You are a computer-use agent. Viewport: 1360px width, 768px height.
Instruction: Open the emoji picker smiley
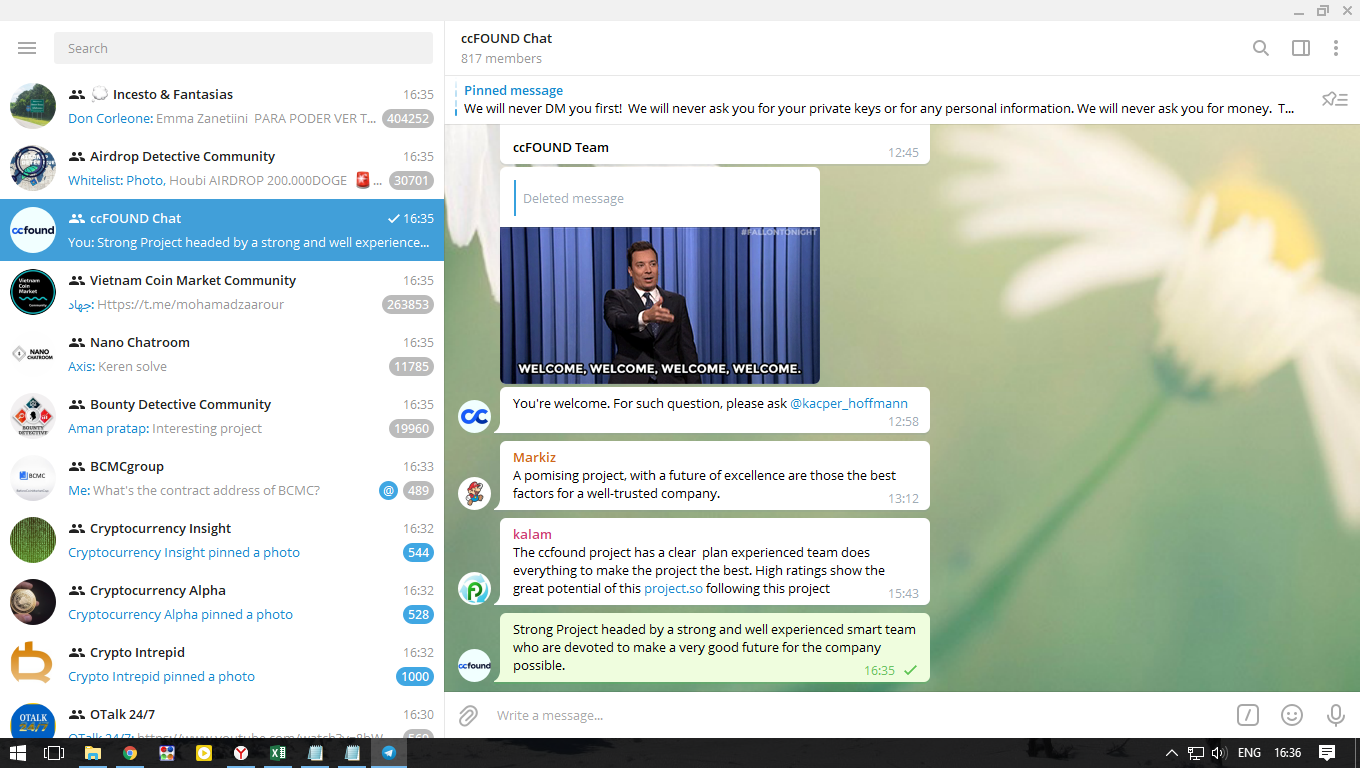pyautogui.click(x=1292, y=715)
